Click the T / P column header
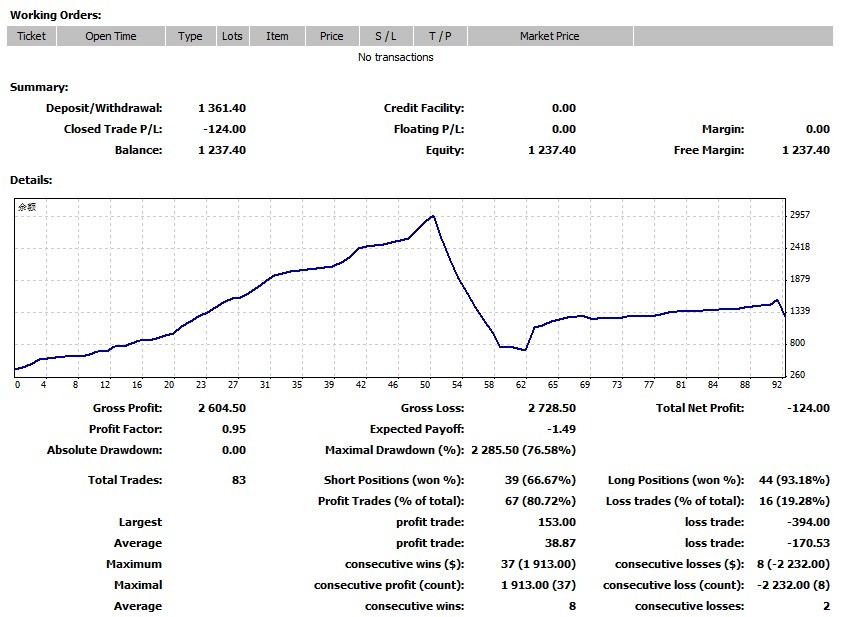This screenshot has width=853, height=617. (440, 36)
